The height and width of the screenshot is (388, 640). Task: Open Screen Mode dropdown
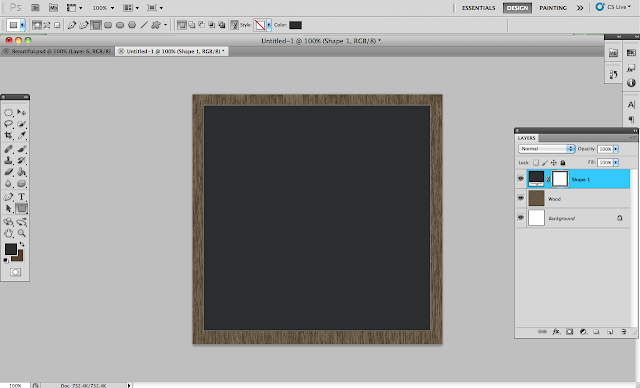point(155,8)
